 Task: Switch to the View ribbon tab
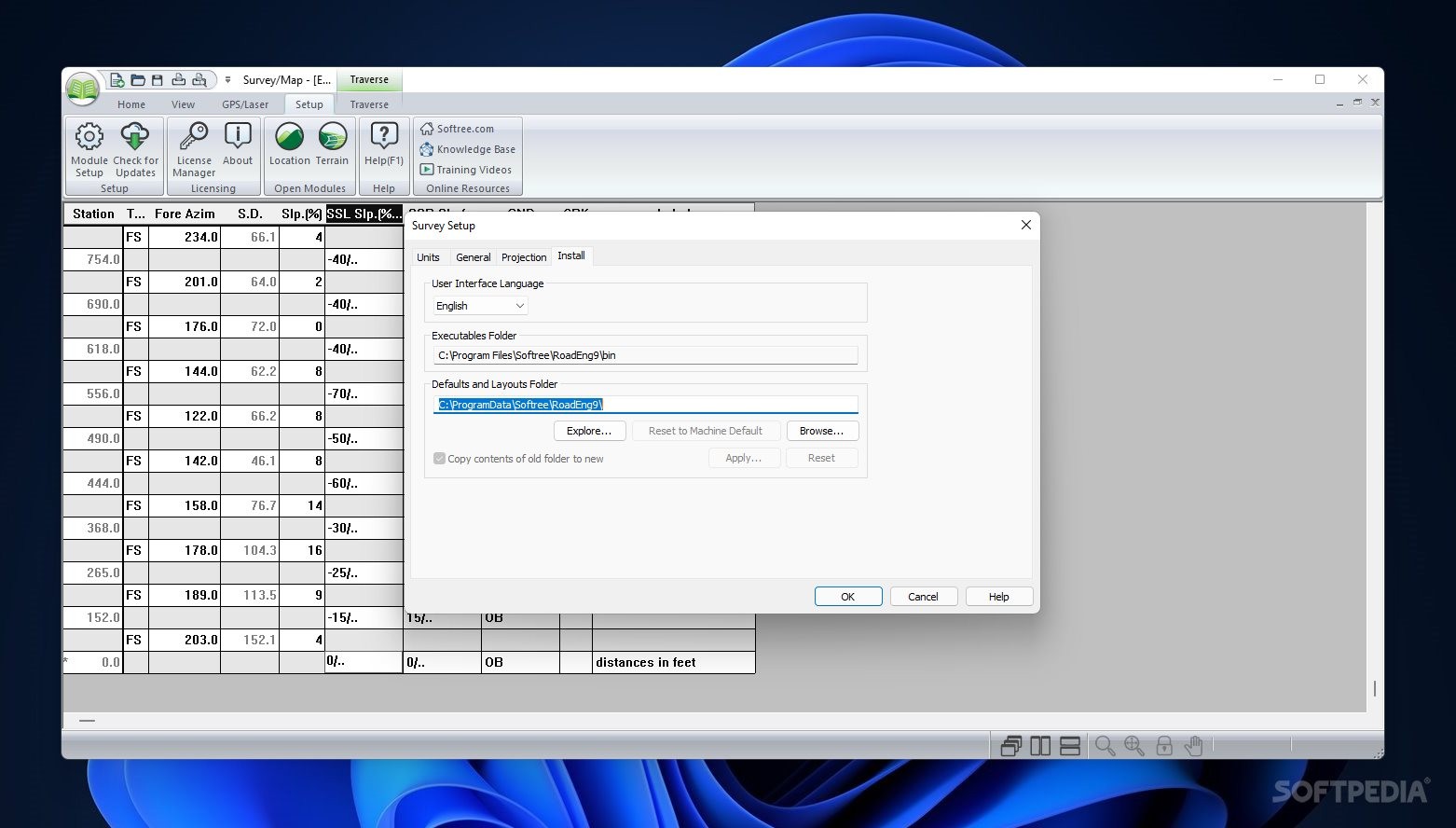pyautogui.click(x=184, y=104)
